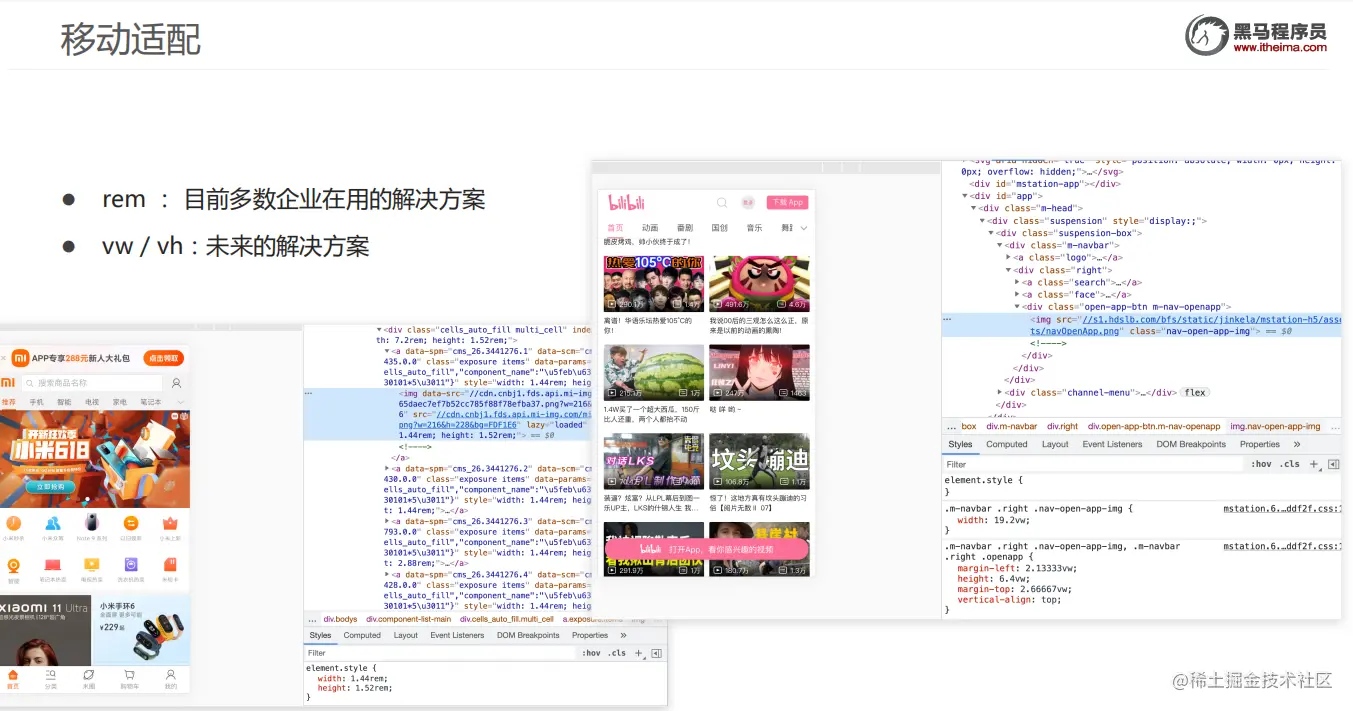Click new style rule plus icon in Xiaomi DevTools

pyautogui.click(x=639, y=653)
